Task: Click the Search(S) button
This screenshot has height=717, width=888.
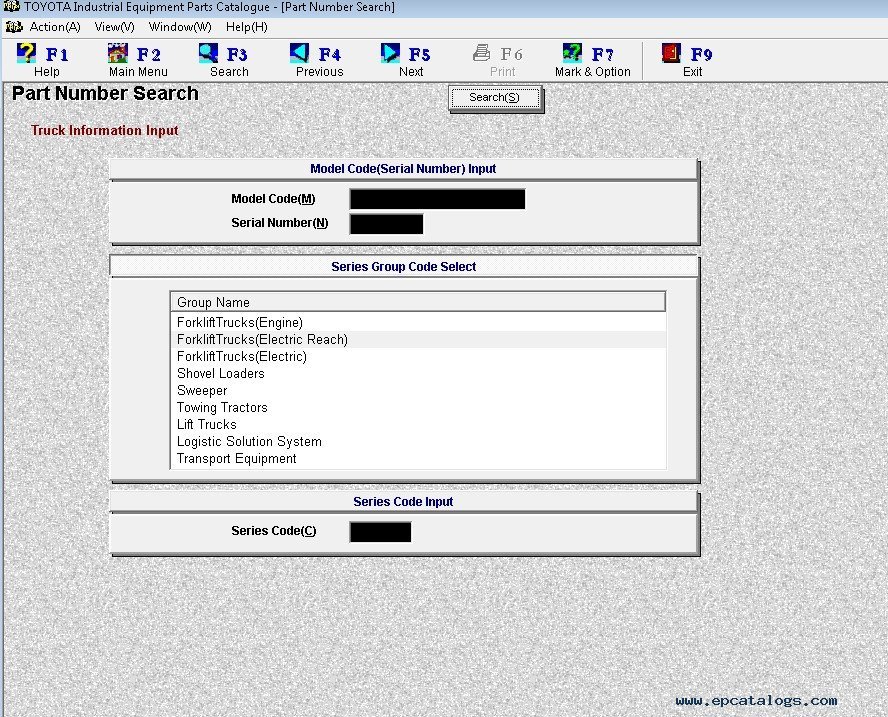Action: pos(495,98)
